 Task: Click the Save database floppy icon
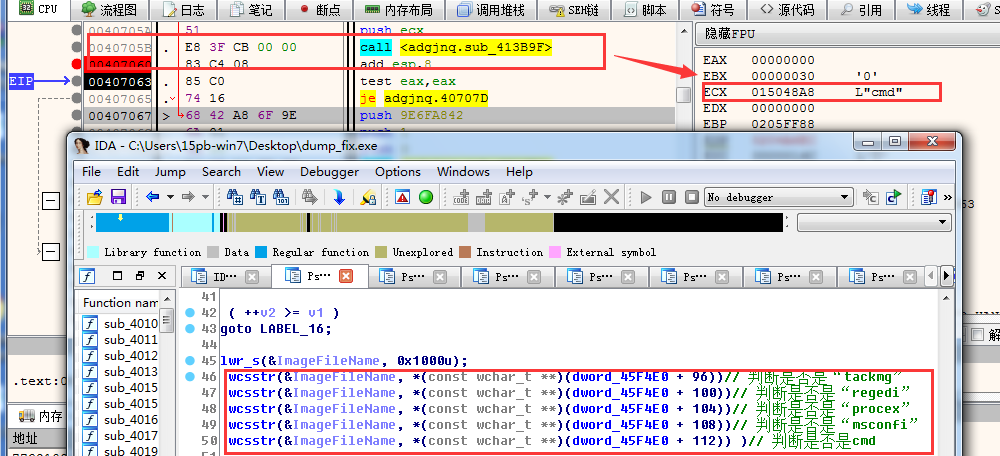pyautogui.click(x=118, y=197)
